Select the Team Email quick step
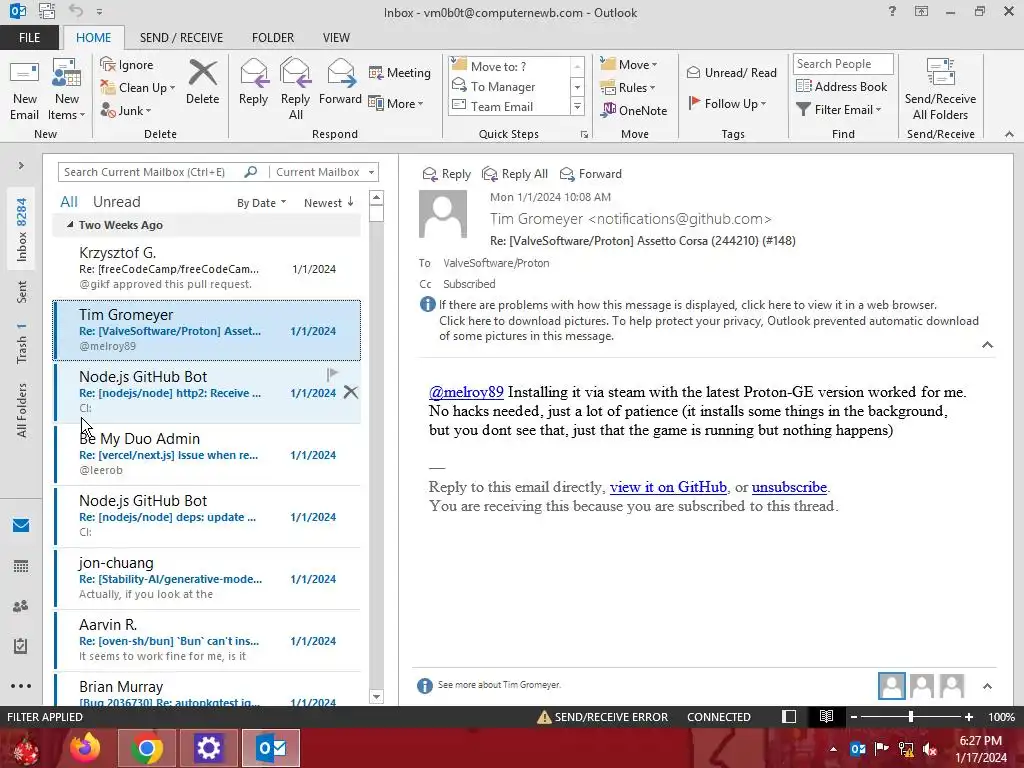Viewport: 1024px width, 768px height. pos(509,106)
